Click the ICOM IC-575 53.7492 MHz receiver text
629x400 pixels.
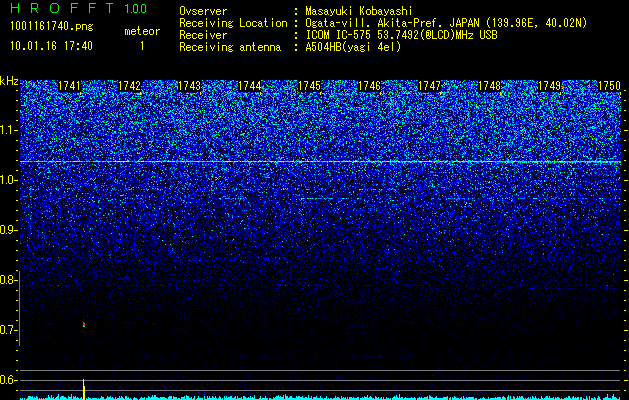(x=401, y=35)
